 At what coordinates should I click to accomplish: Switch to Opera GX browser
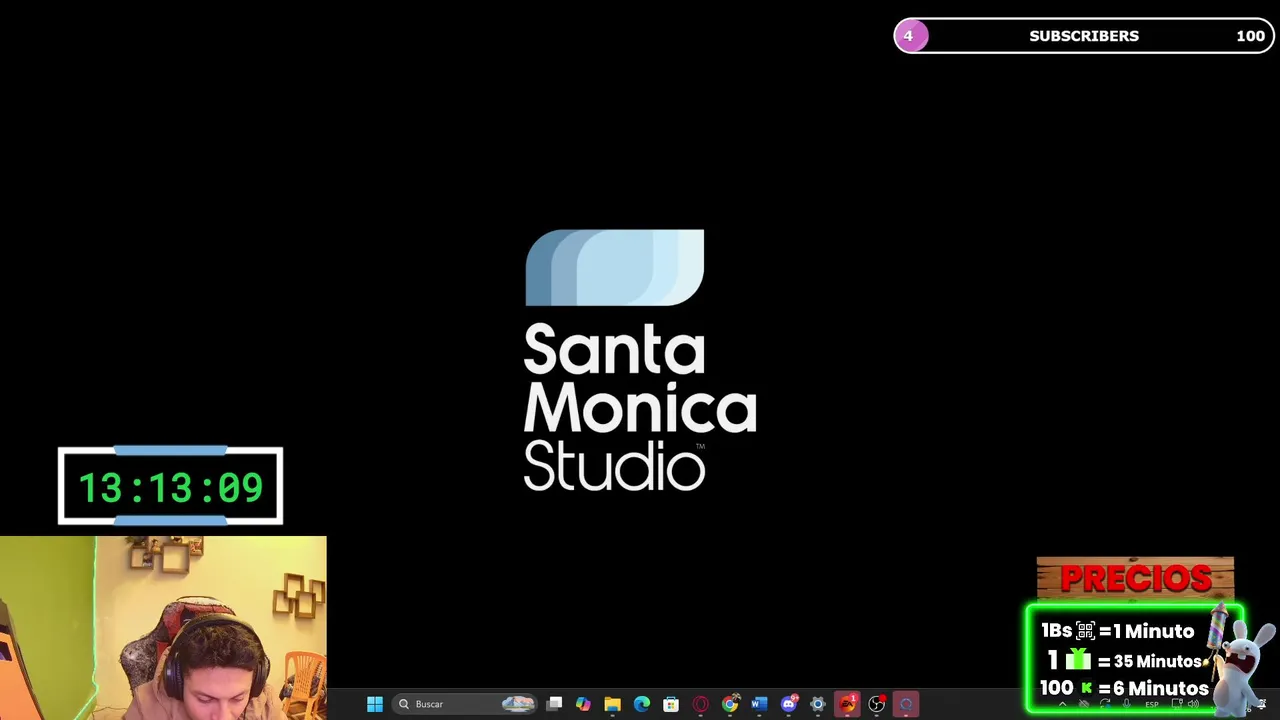700,704
